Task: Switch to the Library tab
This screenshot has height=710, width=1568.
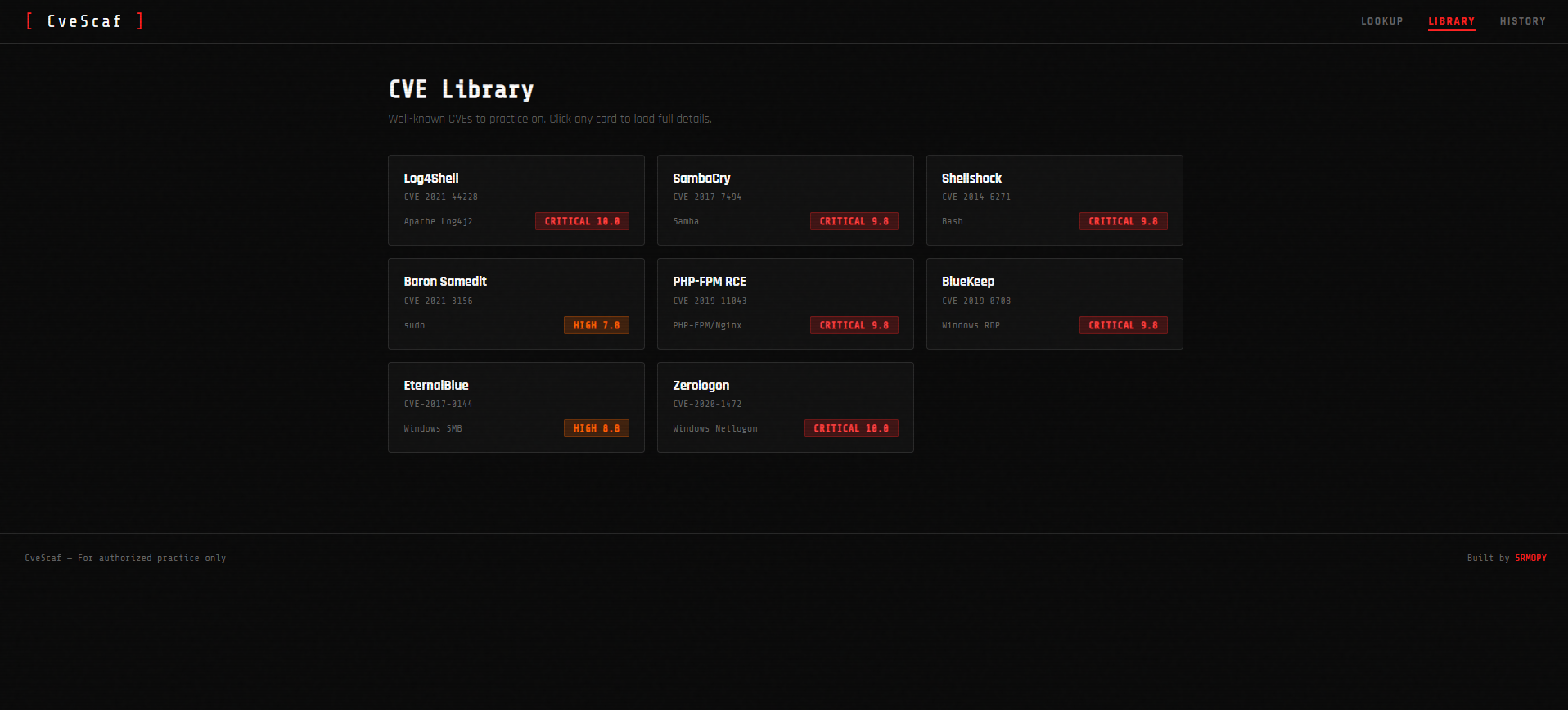Action: pos(1451,21)
